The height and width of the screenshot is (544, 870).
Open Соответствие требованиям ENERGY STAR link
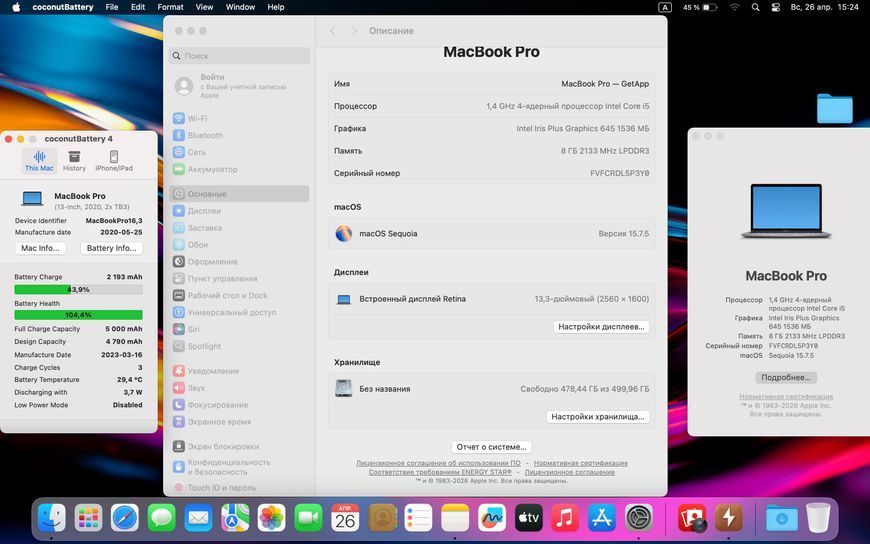coord(440,472)
